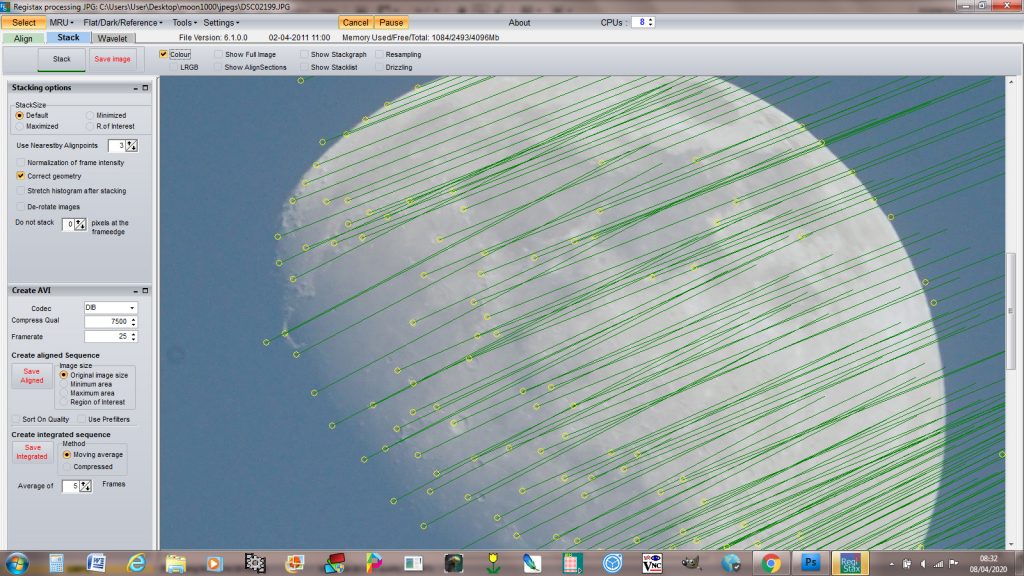This screenshot has width=1024, height=576.
Task: Enable Normalization of frame intensity
Action: click(21, 162)
